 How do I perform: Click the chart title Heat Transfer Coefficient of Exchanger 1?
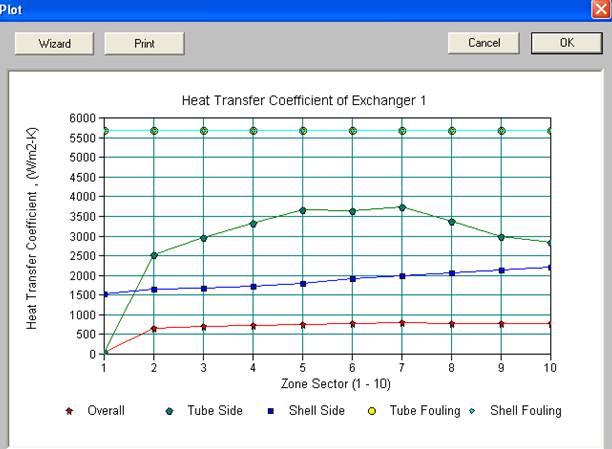304,100
